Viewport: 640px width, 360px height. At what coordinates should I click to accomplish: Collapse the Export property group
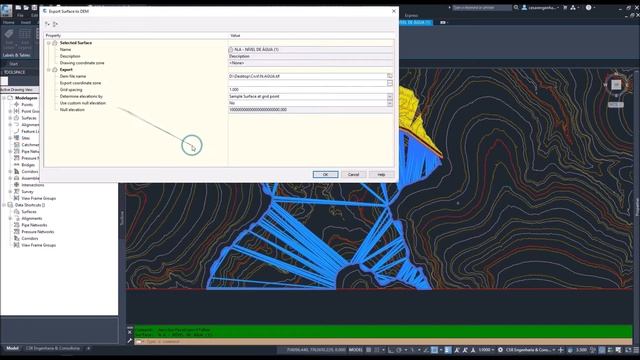[49, 70]
